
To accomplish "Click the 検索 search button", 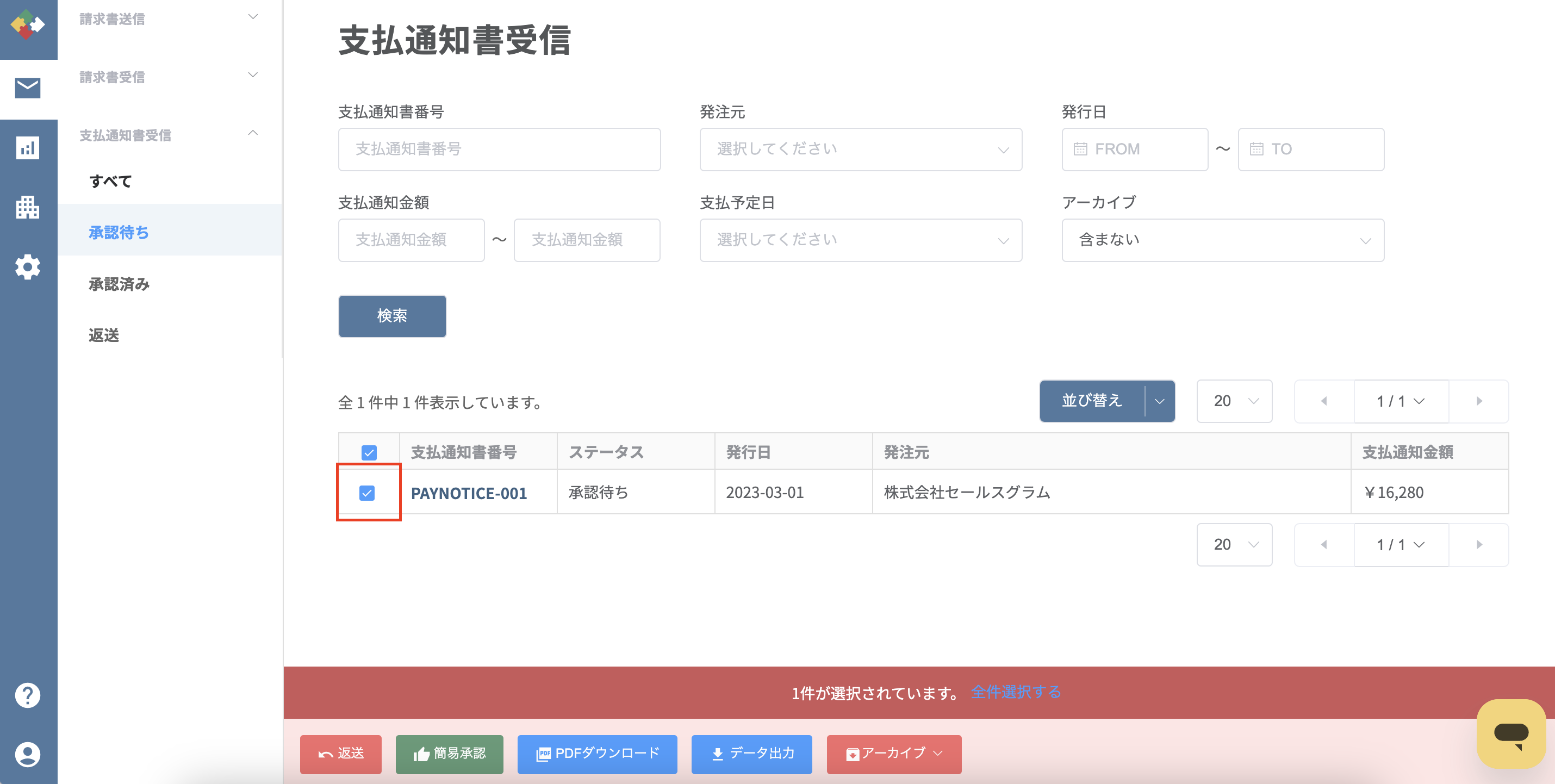I will click(393, 316).
